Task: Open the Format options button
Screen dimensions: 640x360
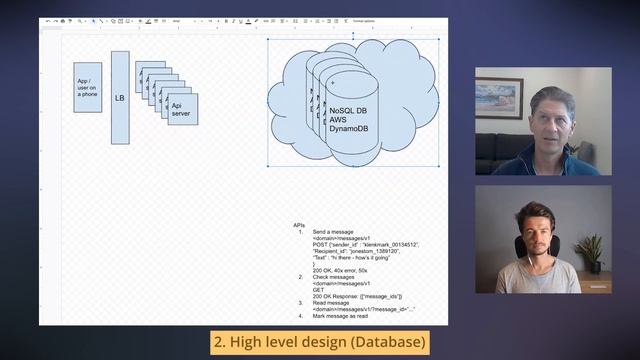Action: (364, 21)
